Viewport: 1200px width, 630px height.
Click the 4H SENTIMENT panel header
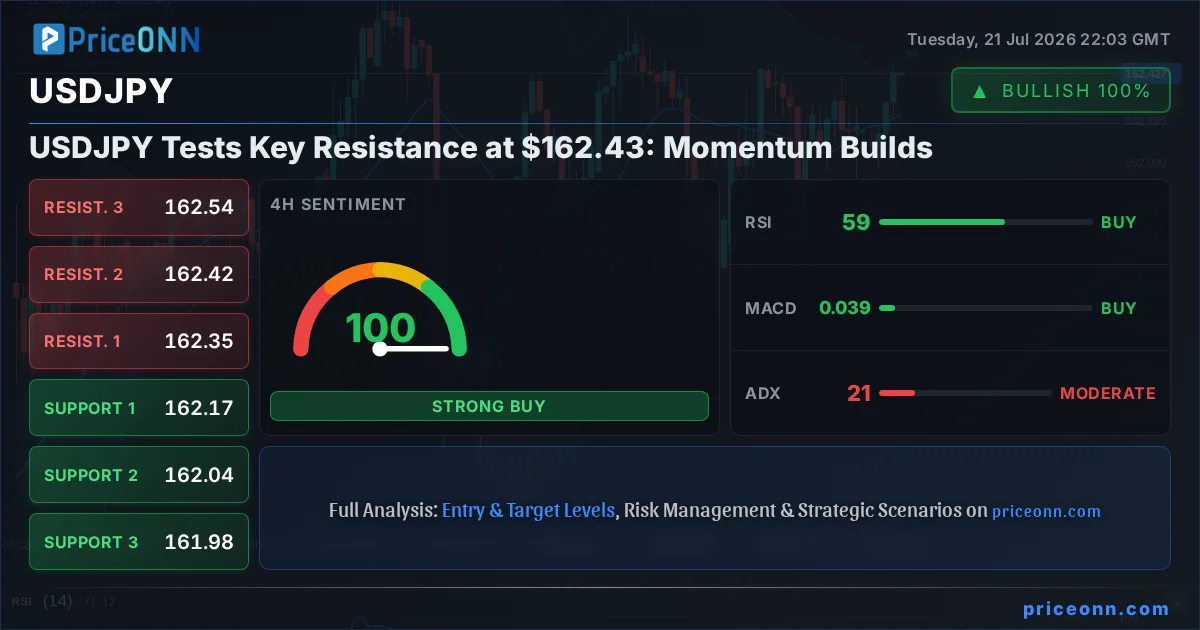[338, 204]
